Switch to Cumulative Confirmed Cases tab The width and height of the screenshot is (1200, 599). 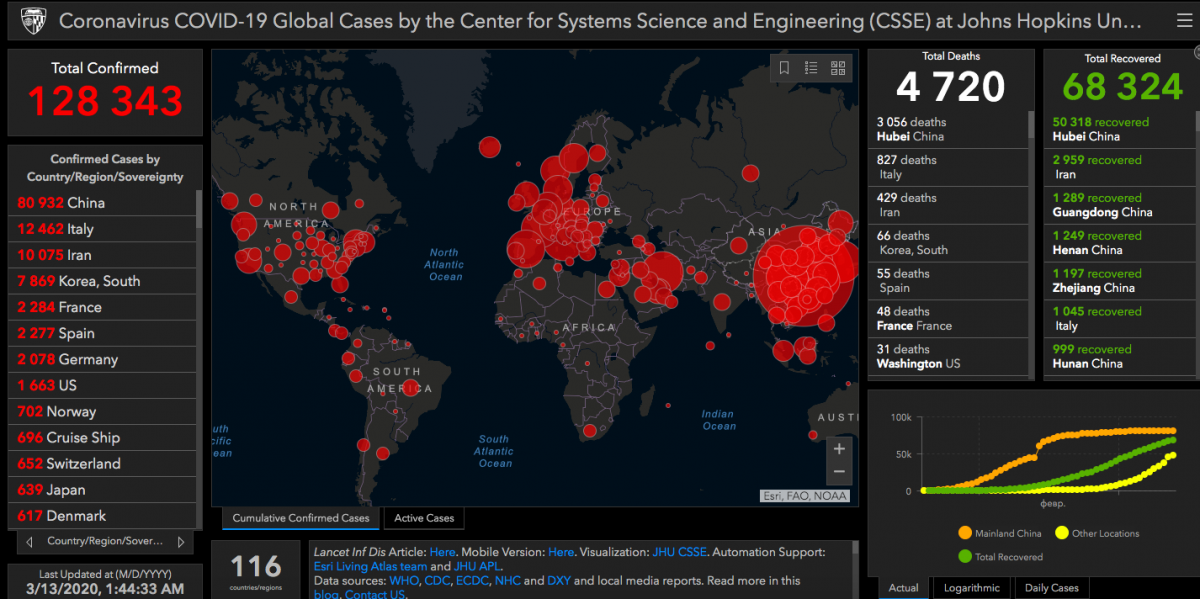301,518
